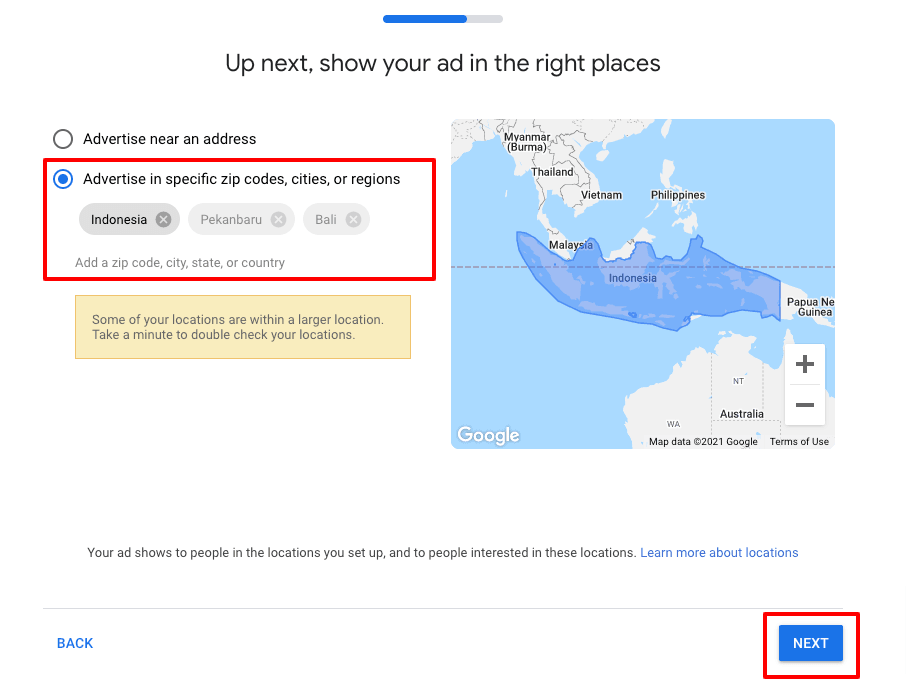The height and width of the screenshot is (693, 906).
Task: Remove the Bali location chip
Action: click(353, 220)
